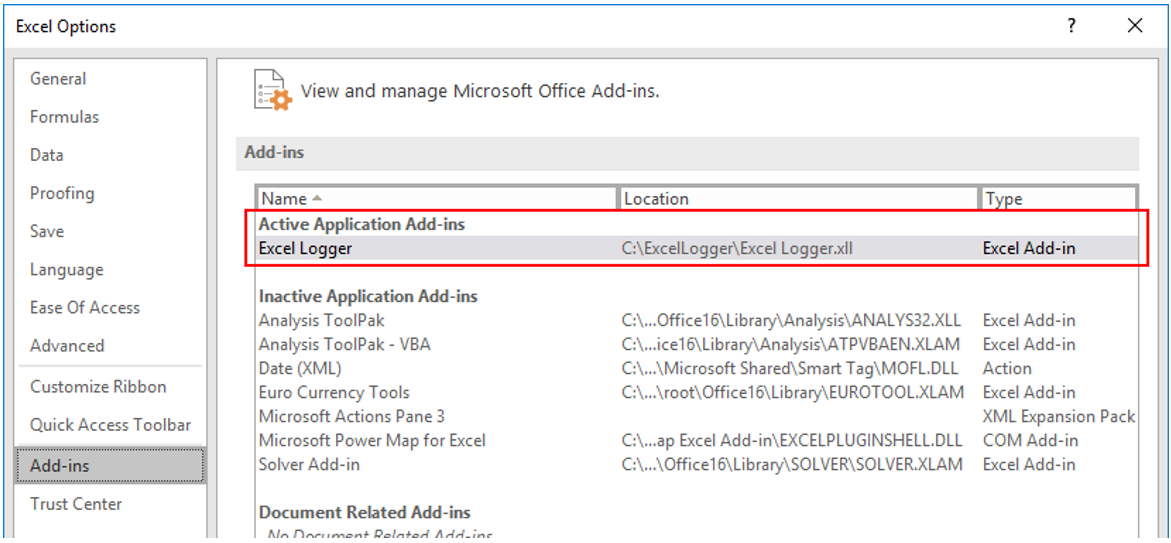Click the Help question mark icon
Image resolution: width=1171 pixels, height=543 pixels.
tap(1072, 27)
